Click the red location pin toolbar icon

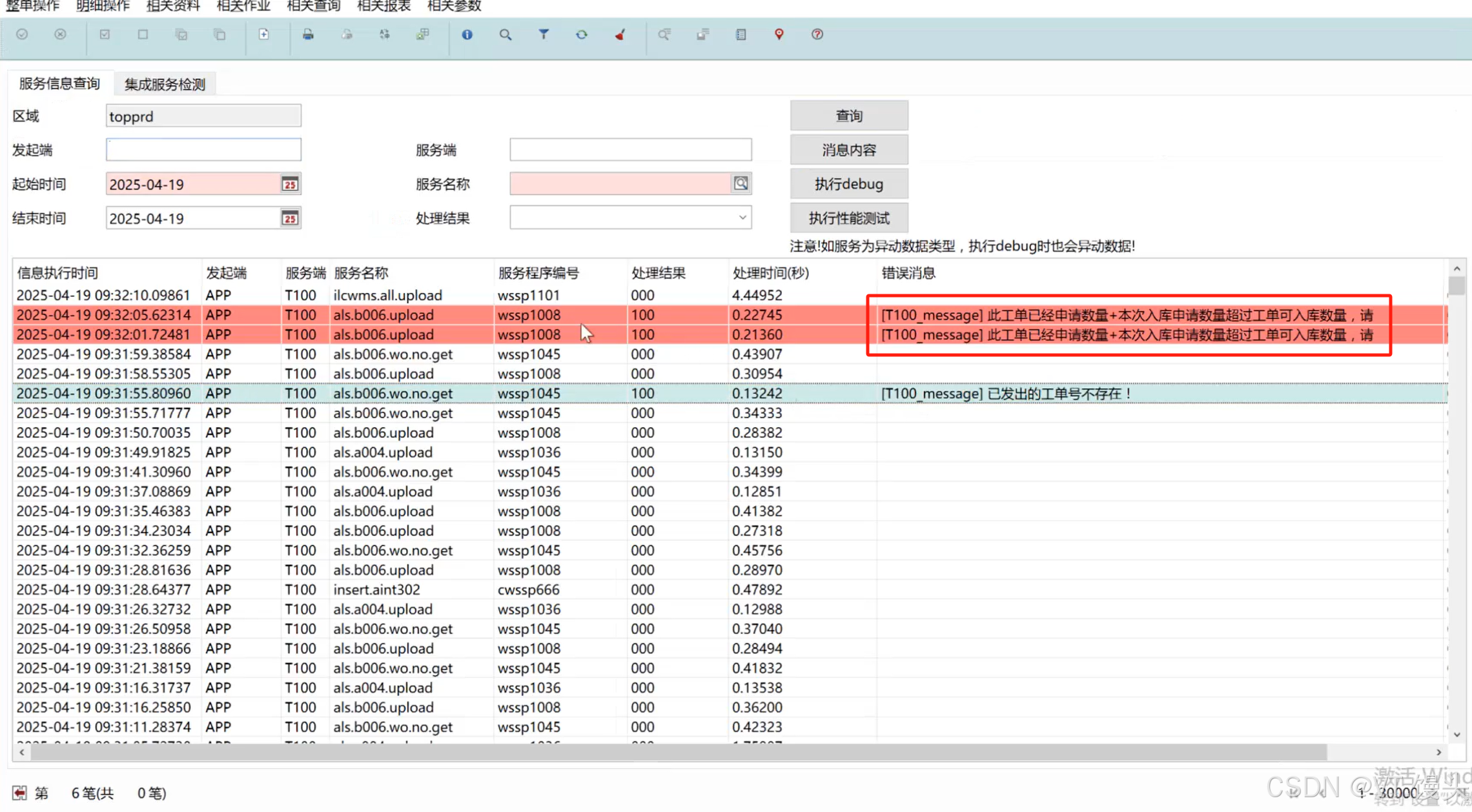[x=779, y=35]
